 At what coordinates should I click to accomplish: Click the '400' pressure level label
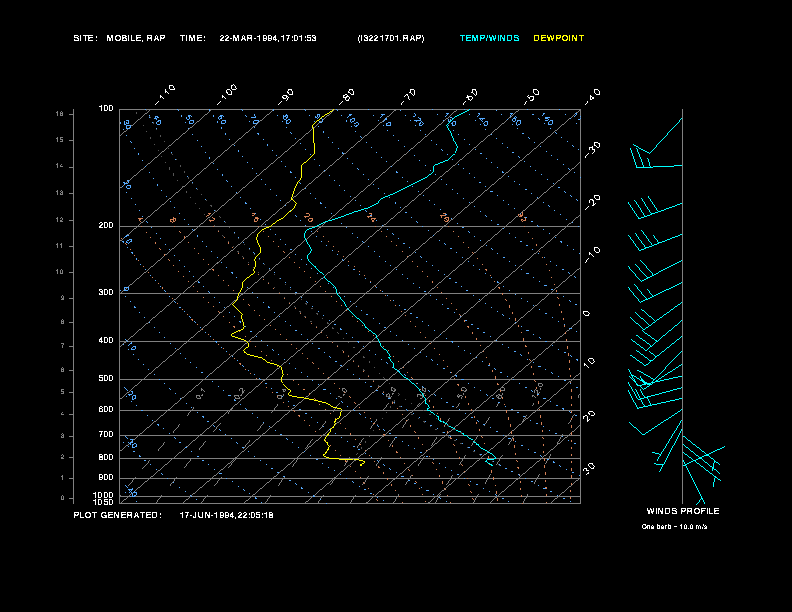pos(106,340)
